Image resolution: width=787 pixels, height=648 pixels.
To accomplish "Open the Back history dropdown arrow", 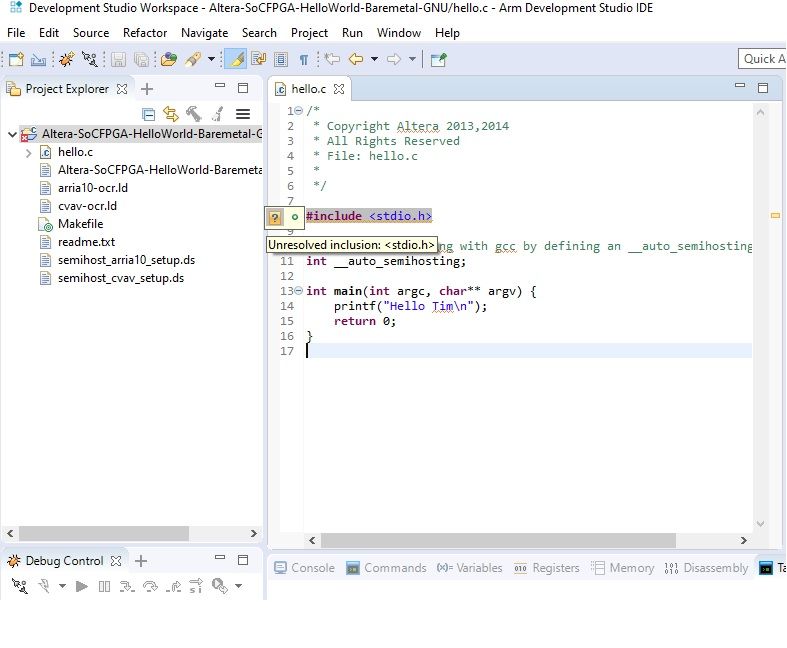I will pos(374,59).
